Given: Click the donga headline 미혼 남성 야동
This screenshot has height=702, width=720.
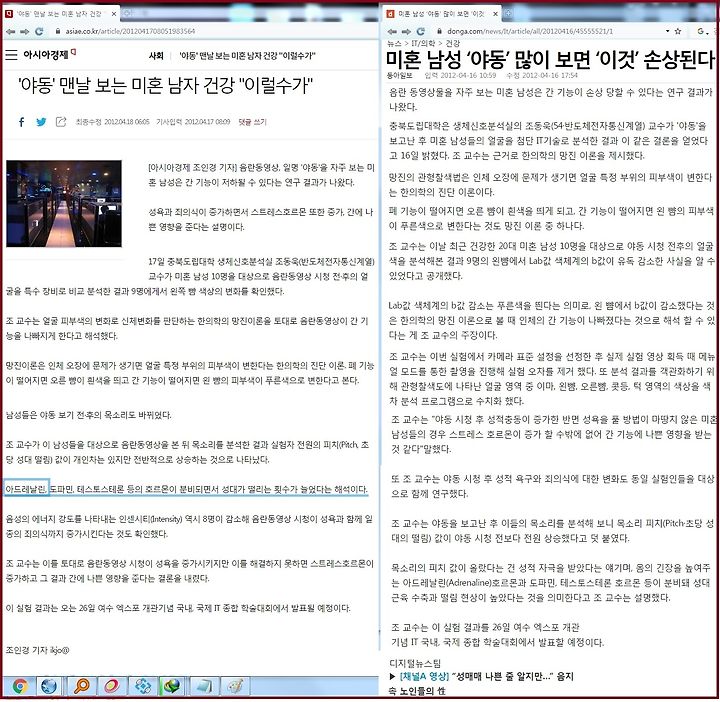Looking at the screenshot, I should pyautogui.click(x=550, y=60).
